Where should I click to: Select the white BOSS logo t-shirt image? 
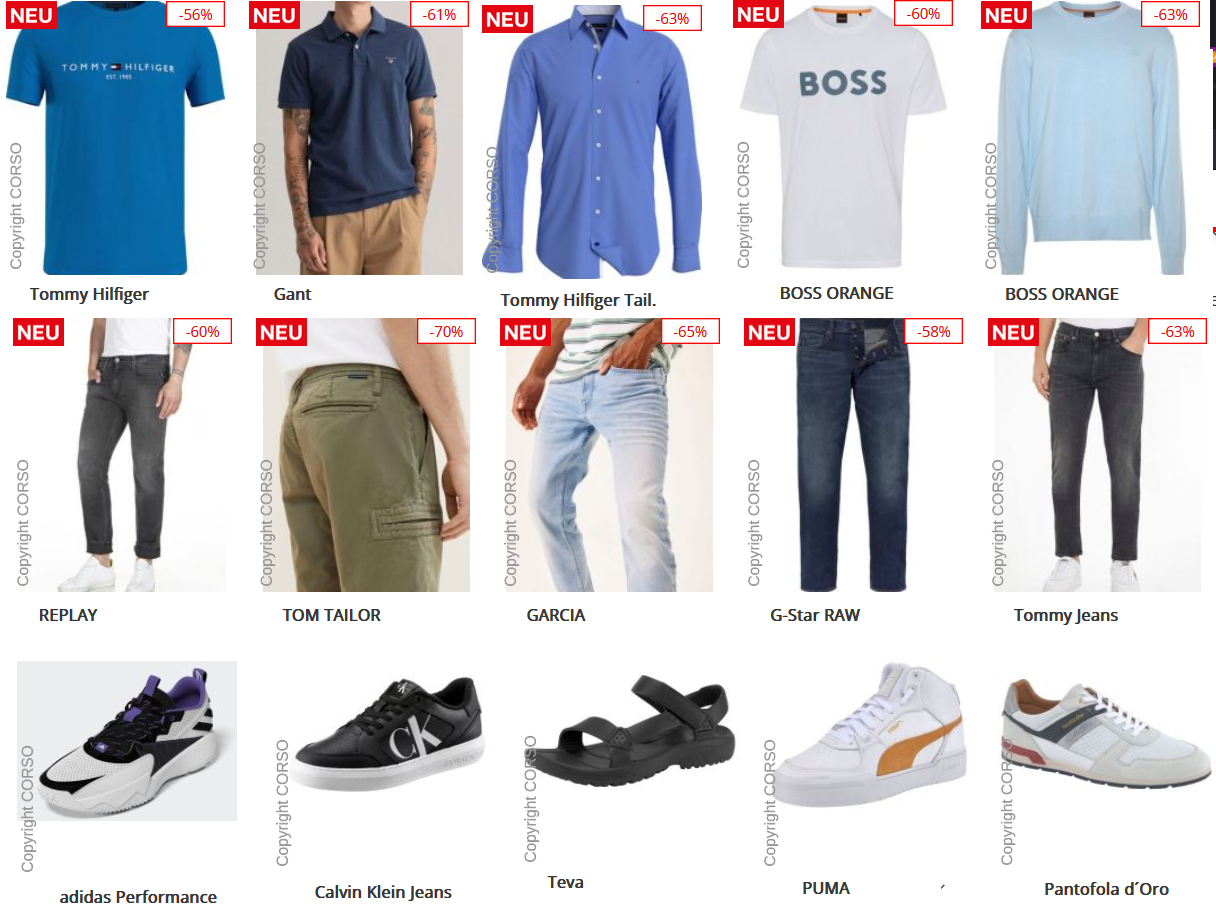[844, 137]
